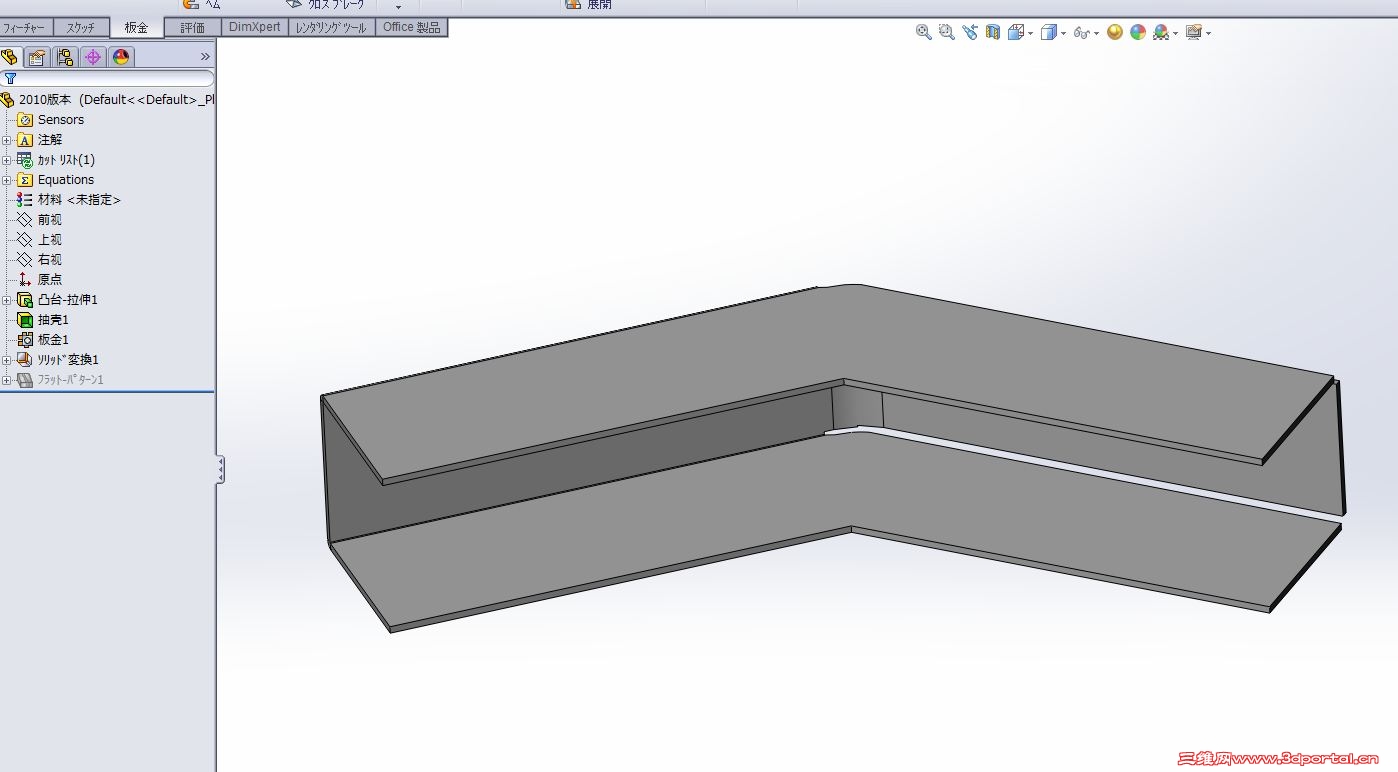The width and height of the screenshot is (1398, 772).
Task: Open the View Orientation dropdown arrow
Action: coord(1030,33)
